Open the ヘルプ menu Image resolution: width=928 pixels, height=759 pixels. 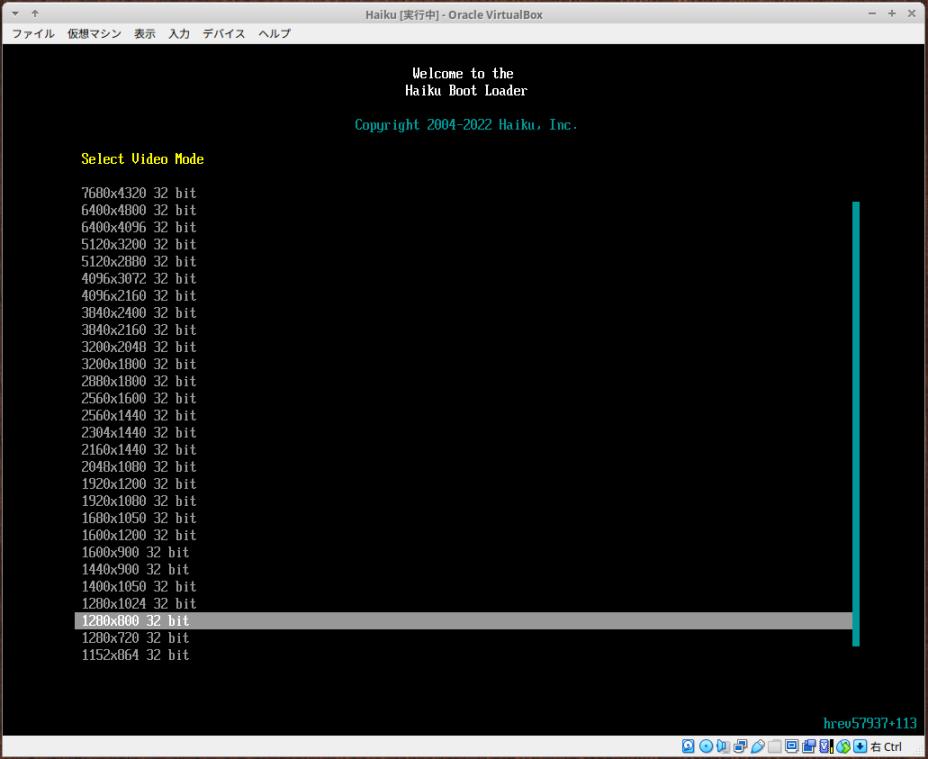tap(275, 34)
